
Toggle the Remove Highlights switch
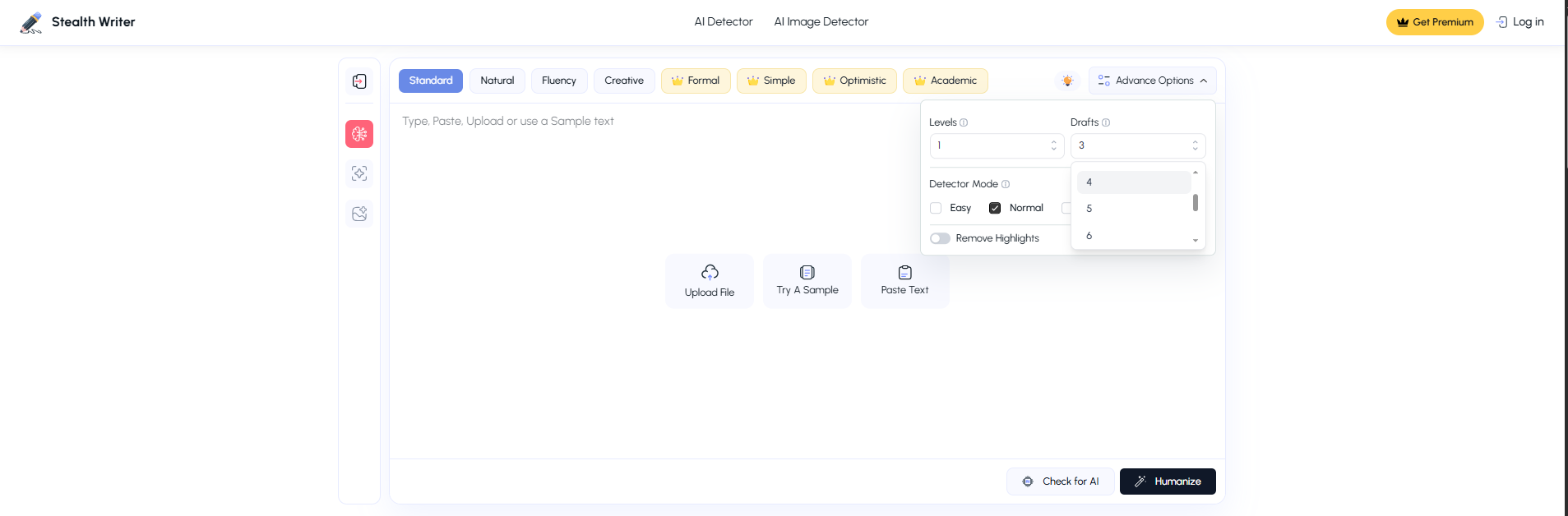940,238
